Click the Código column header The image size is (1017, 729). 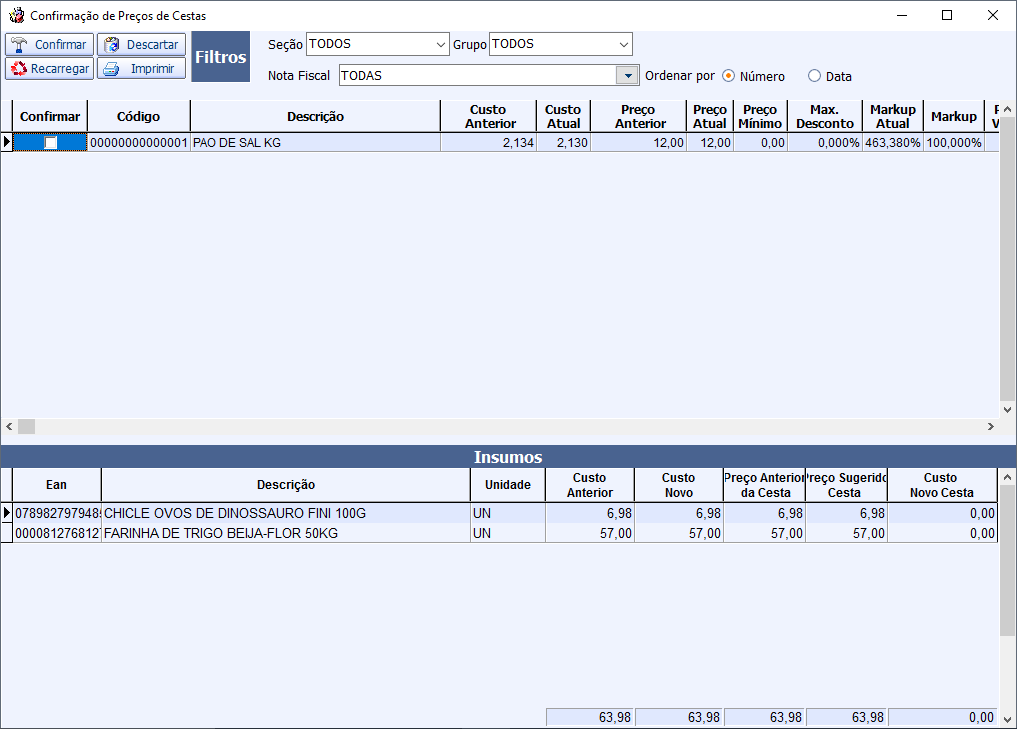pos(138,117)
